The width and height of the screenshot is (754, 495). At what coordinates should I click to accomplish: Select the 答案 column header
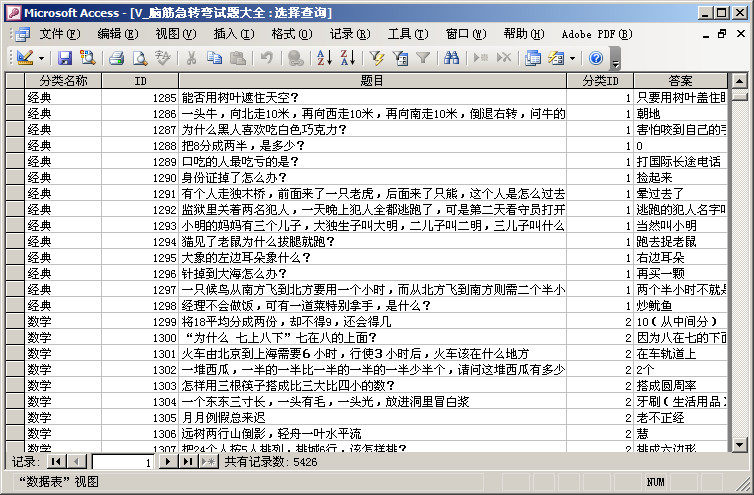[x=680, y=80]
